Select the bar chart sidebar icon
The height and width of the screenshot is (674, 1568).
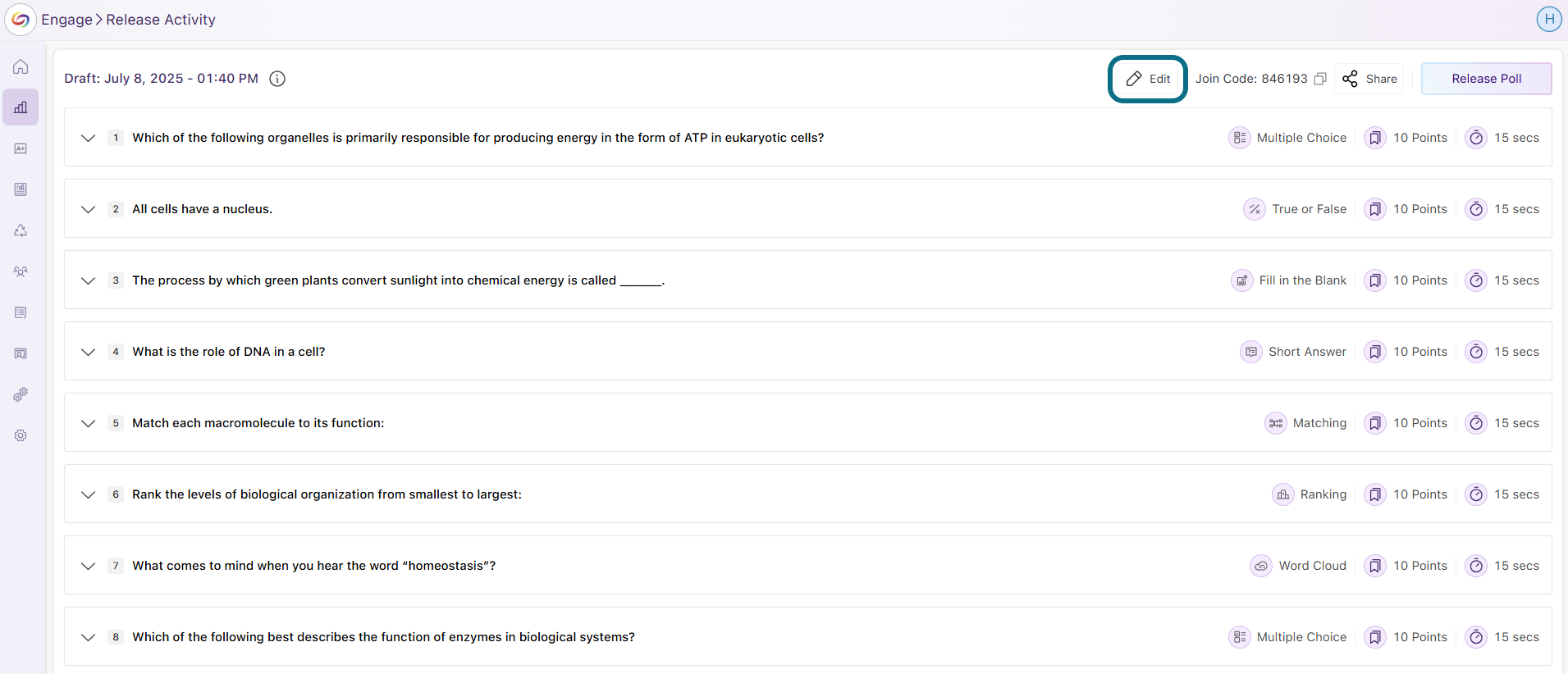tap(21, 107)
